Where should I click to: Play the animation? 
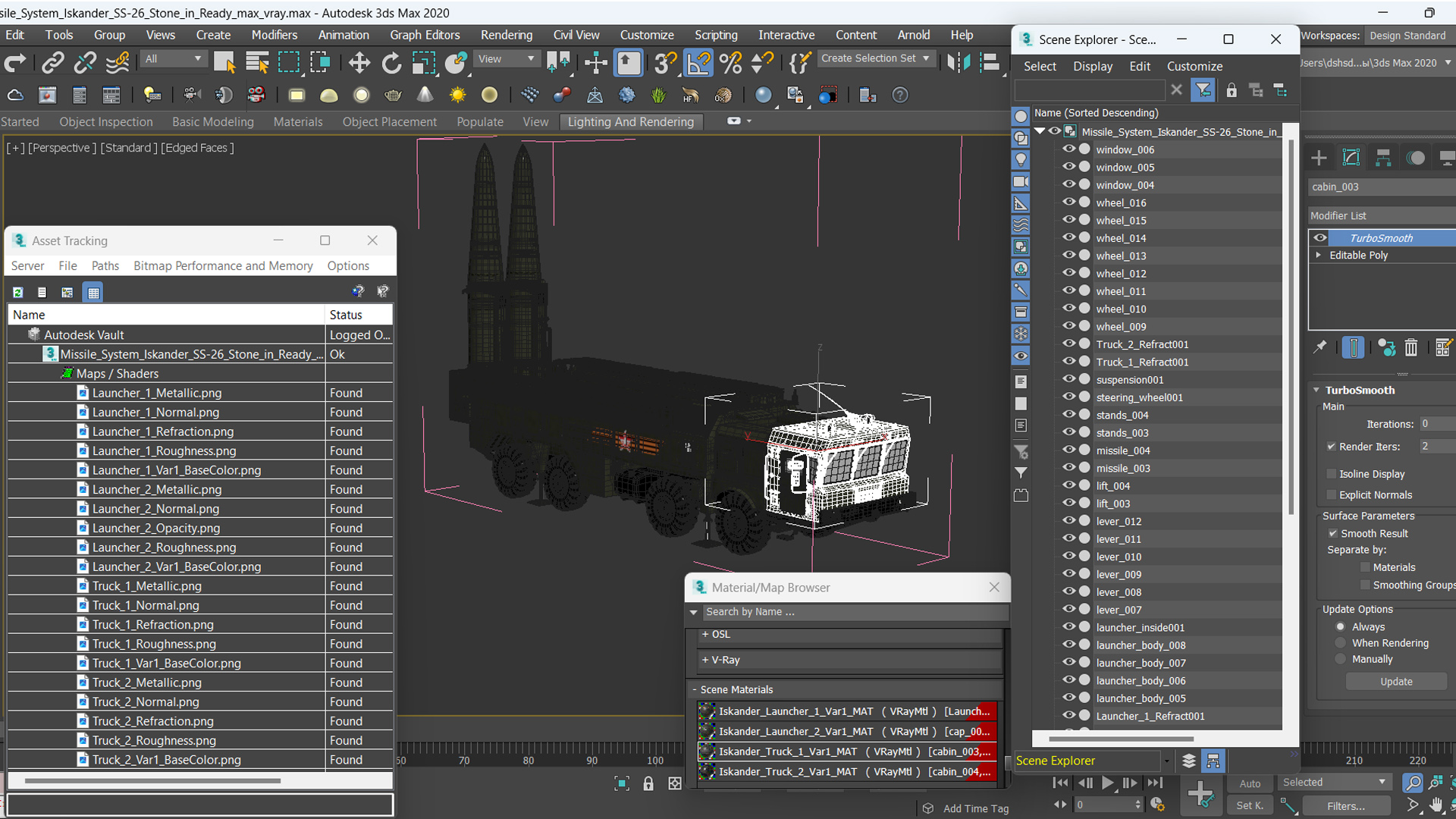coord(1108,783)
